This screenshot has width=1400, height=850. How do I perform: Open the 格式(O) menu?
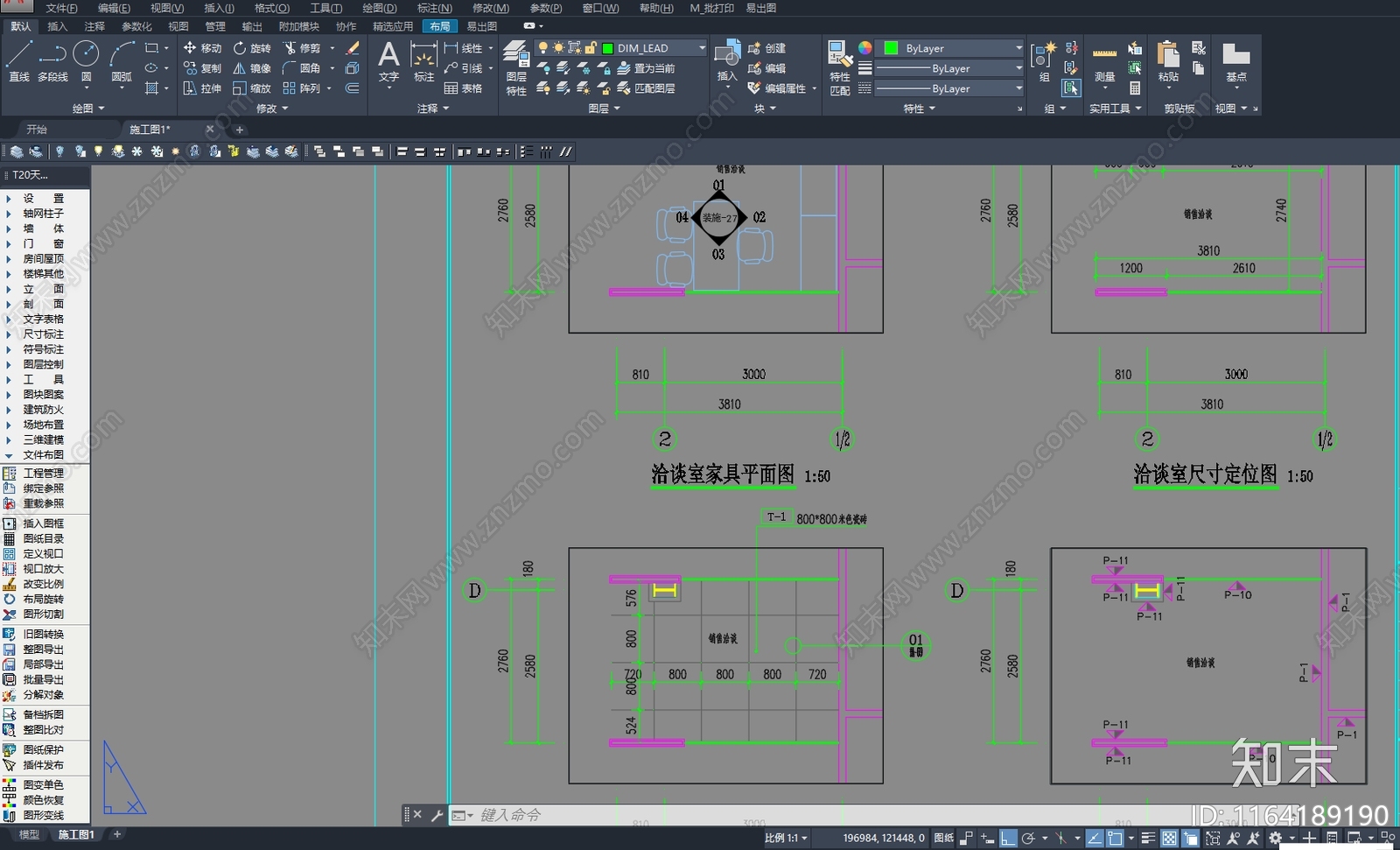click(271, 8)
